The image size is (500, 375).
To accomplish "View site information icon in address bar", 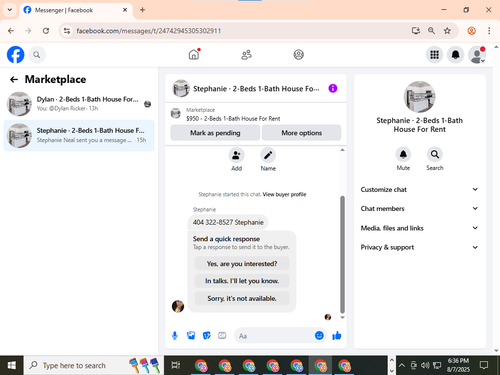I will (67, 31).
